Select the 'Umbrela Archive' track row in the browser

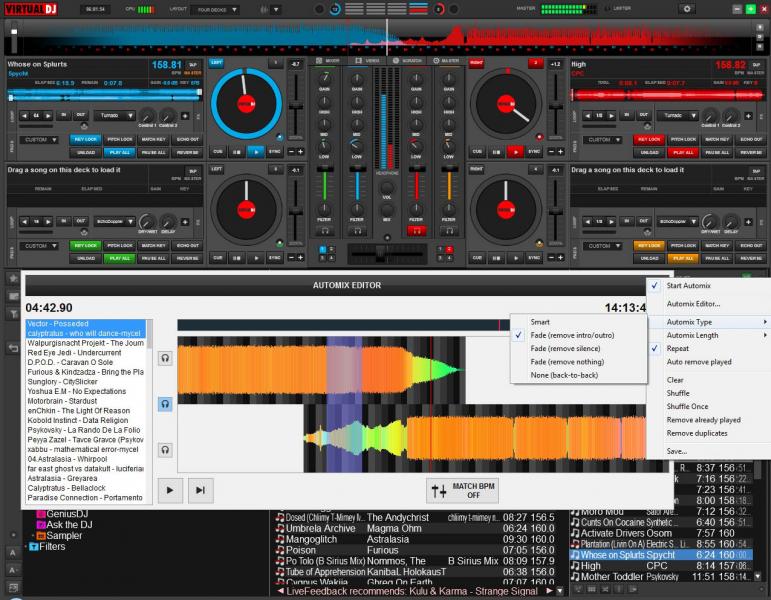(x=415, y=528)
